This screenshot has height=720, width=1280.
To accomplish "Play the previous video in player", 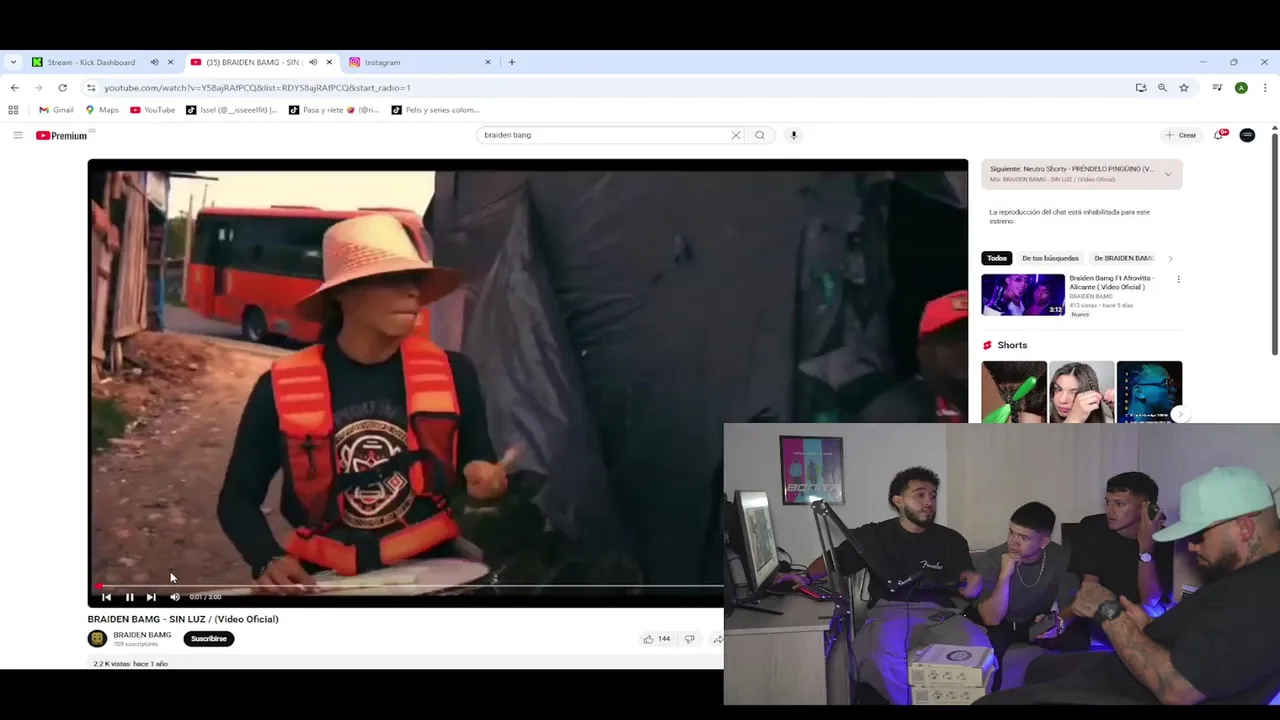I will pyautogui.click(x=107, y=597).
